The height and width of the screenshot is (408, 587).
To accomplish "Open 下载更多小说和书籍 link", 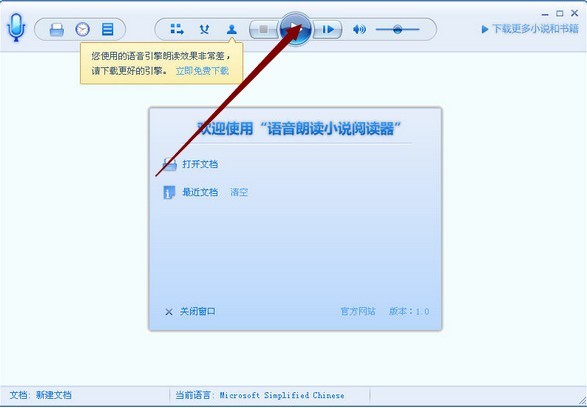I will coord(530,29).
